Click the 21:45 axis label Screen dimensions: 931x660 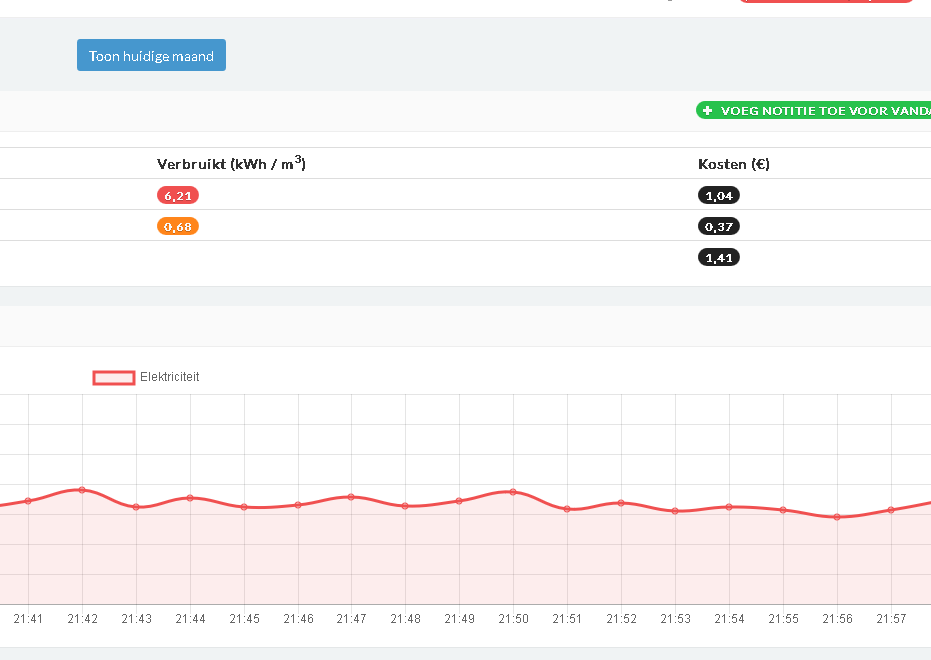[x=244, y=618]
